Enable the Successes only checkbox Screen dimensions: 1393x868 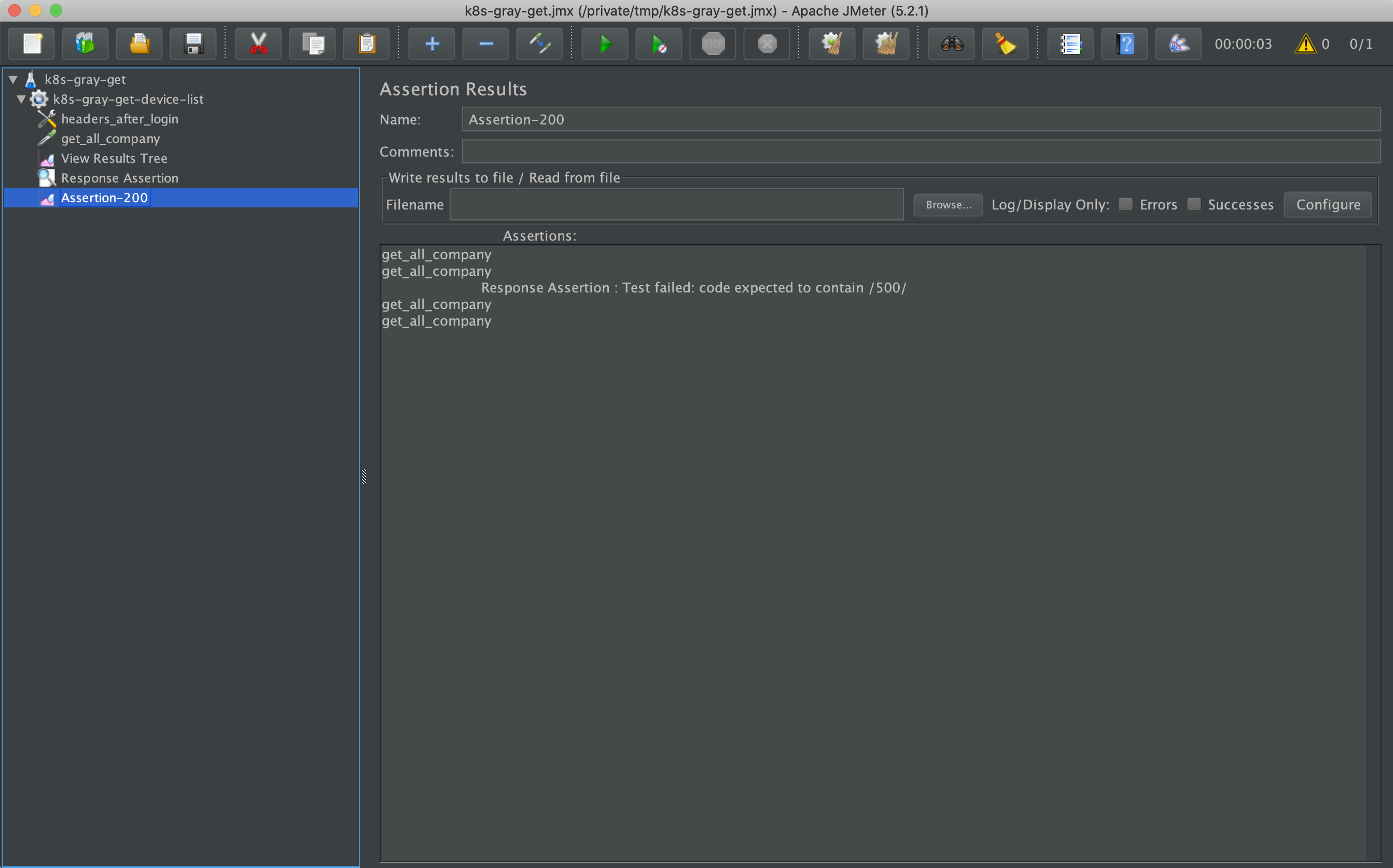[x=1194, y=204]
